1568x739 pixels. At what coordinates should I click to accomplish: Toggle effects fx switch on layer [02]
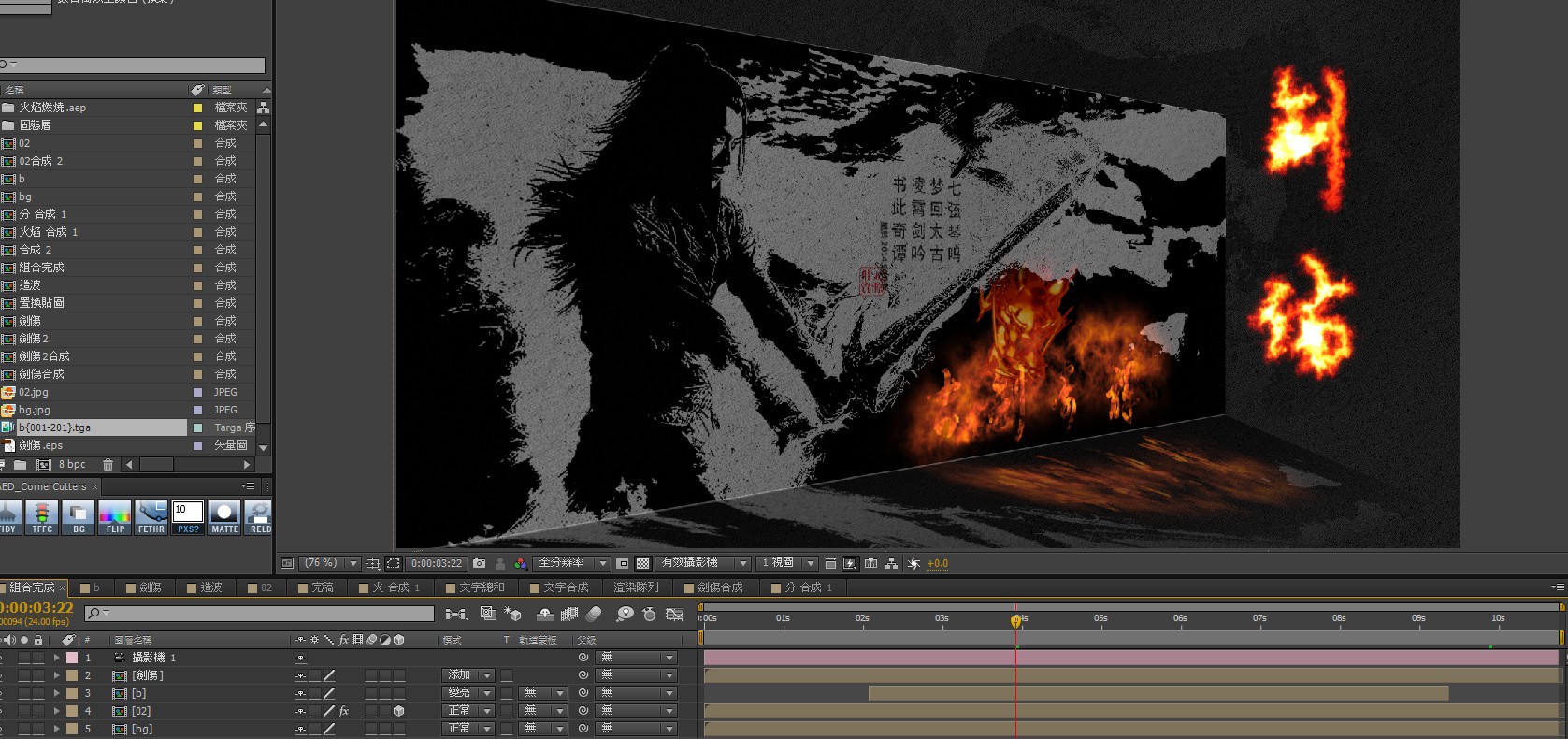click(x=343, y=711)
